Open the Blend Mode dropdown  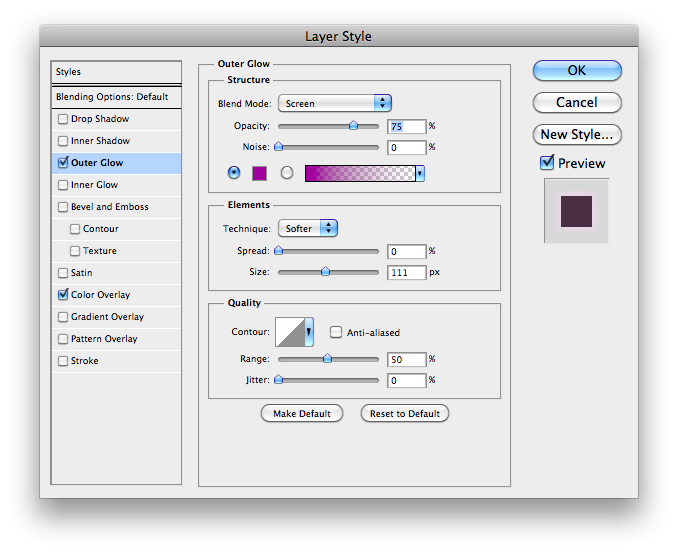pyautogui.click(x=335, y=103)
